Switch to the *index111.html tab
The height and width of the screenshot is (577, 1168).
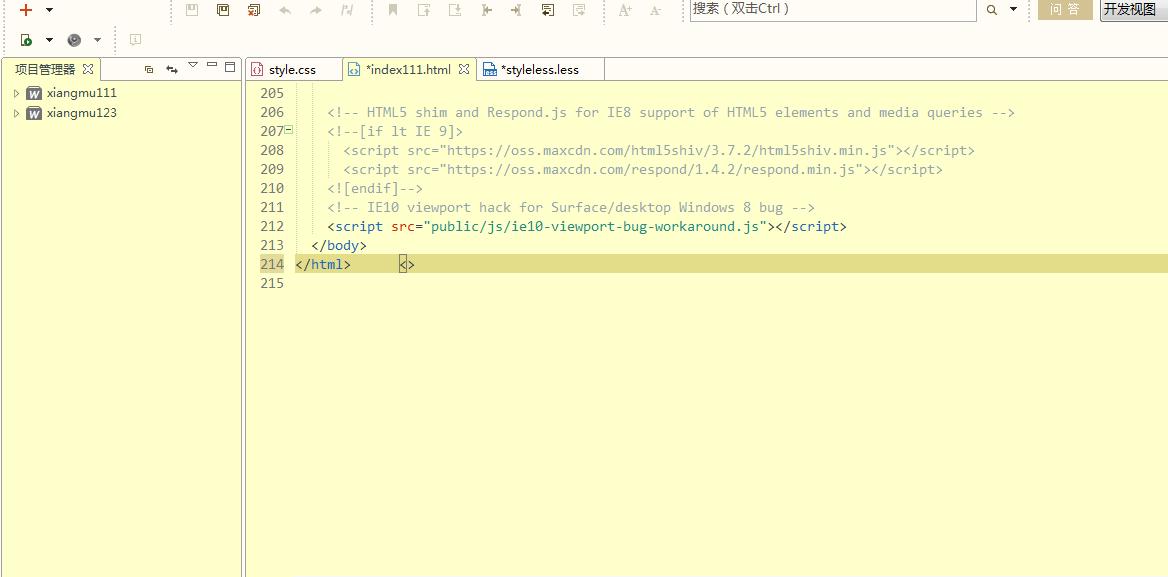[408, 70]
